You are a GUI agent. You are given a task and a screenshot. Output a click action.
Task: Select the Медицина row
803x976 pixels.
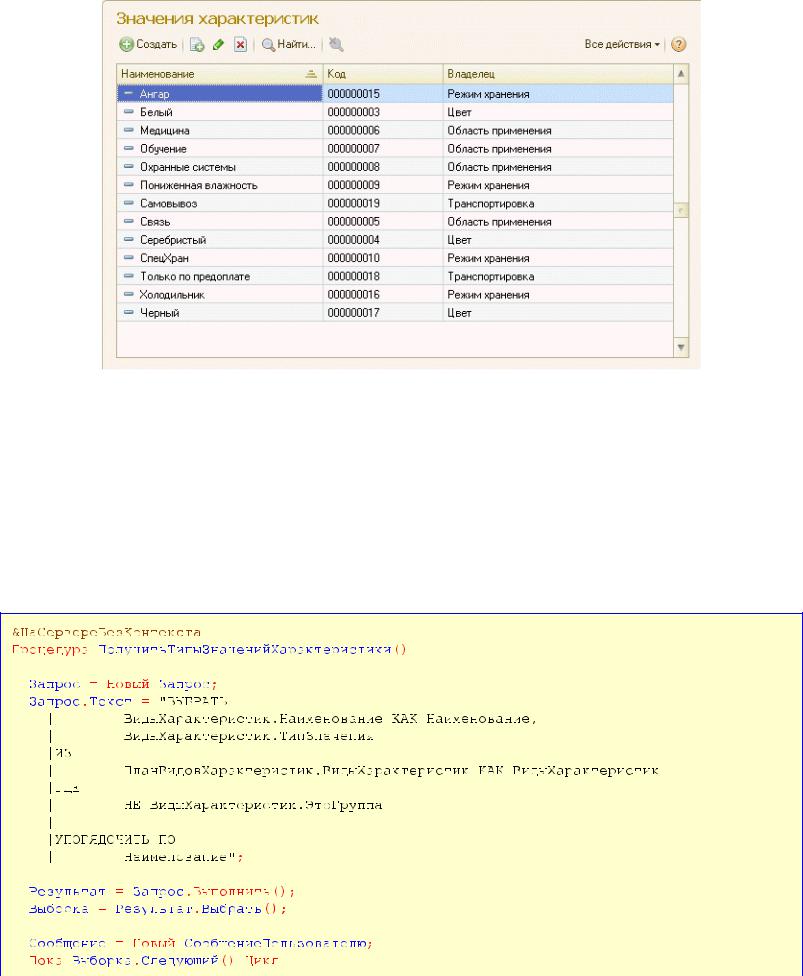395,130
